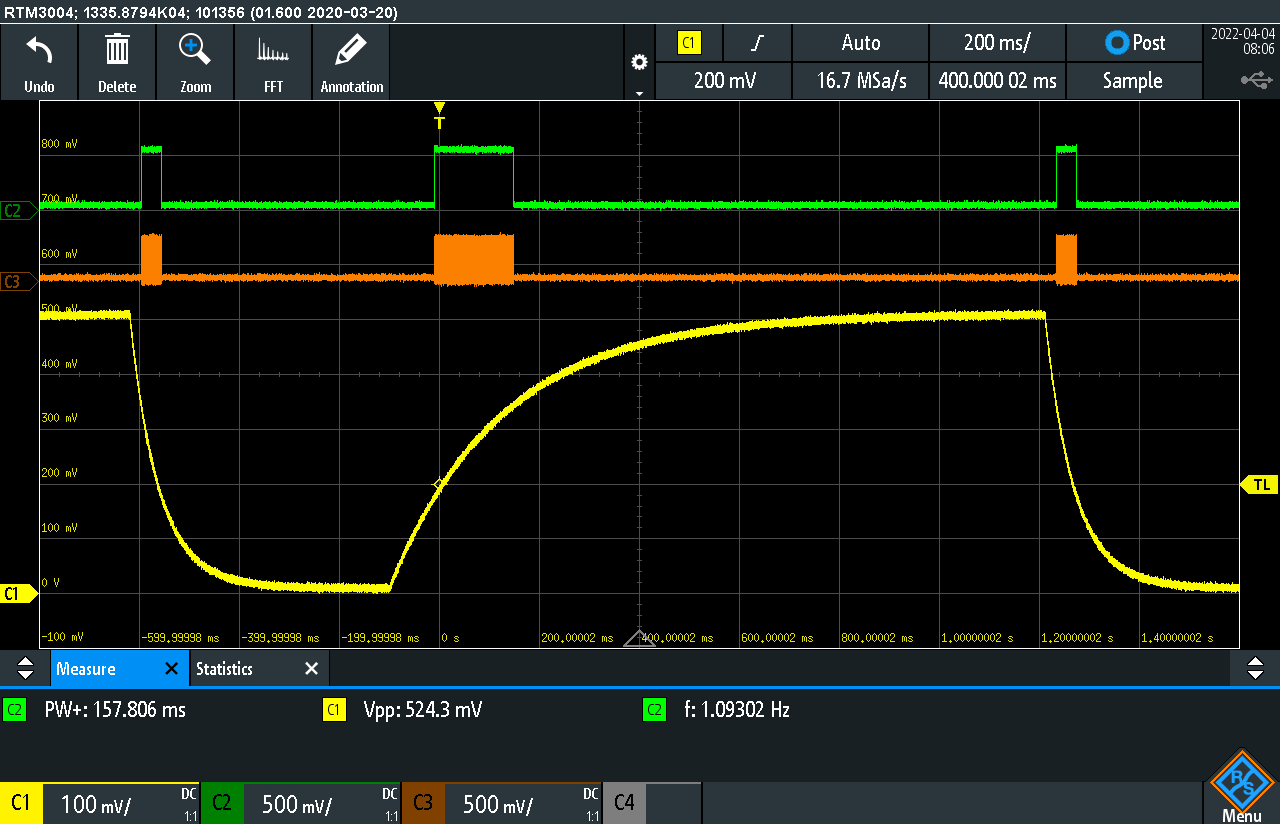Open the settings gear menu
1280x824 pixels.
tap(639, 62)
